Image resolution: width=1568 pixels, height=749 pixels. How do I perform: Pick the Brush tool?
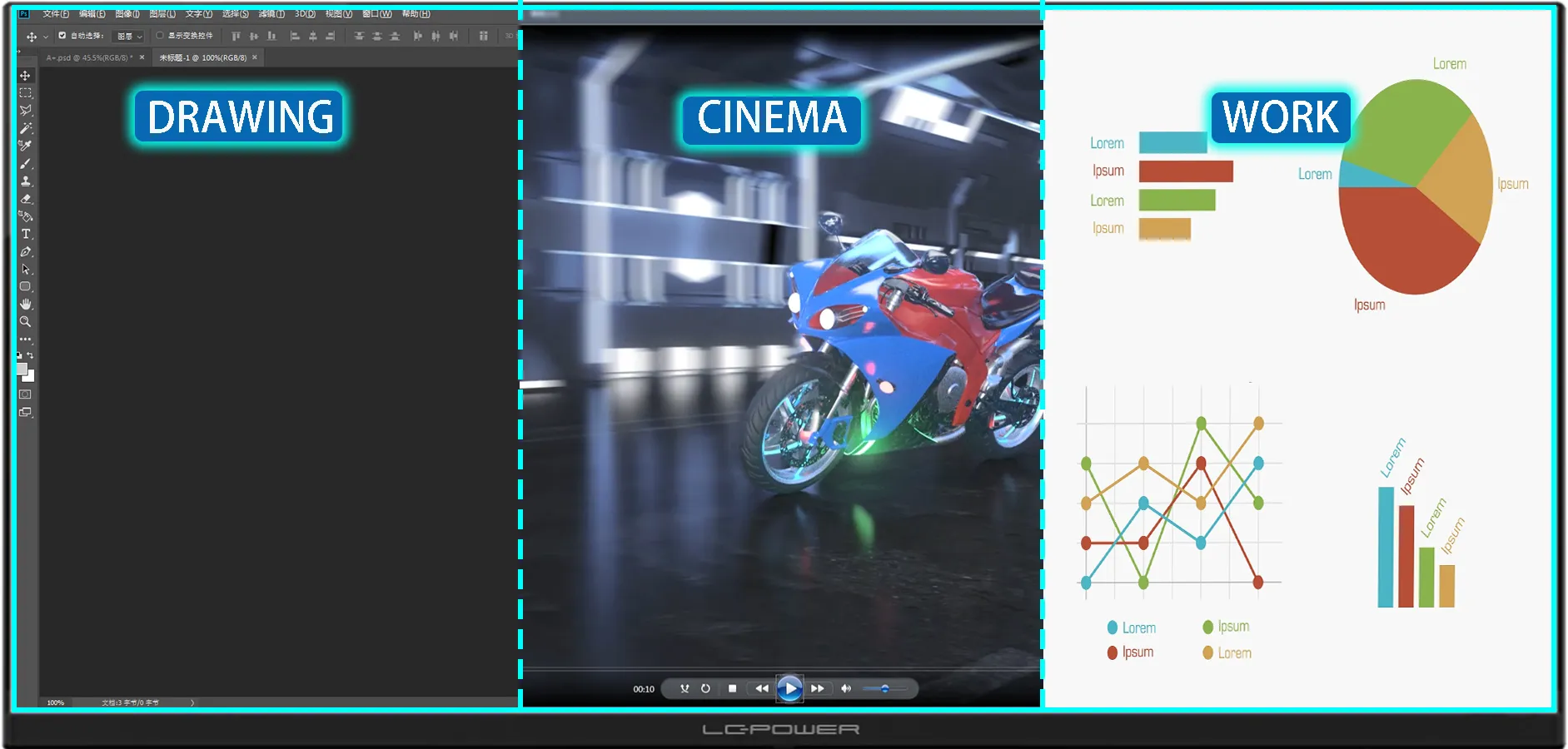tap(26, 164)
